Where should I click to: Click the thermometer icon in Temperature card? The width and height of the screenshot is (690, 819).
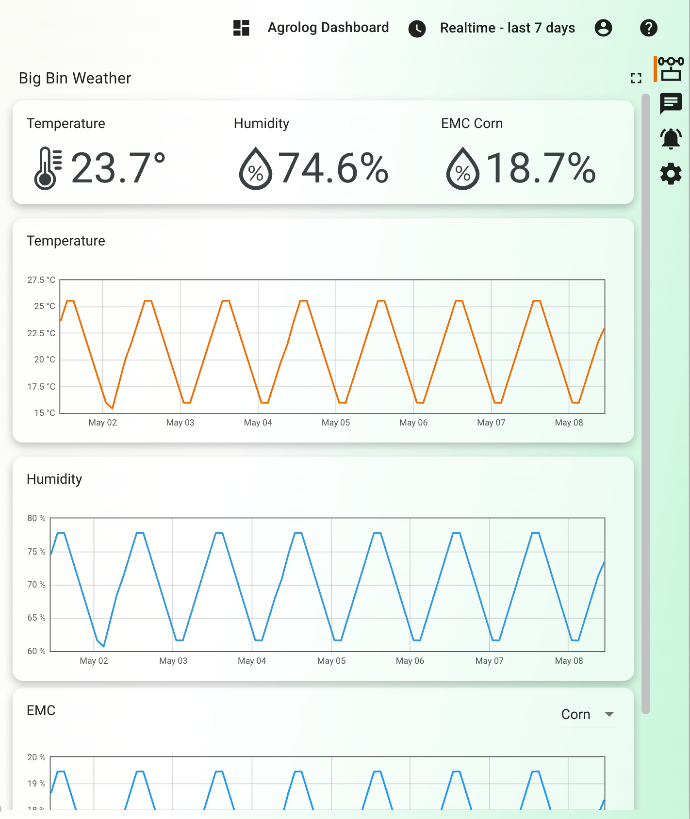tap(47, 168)
